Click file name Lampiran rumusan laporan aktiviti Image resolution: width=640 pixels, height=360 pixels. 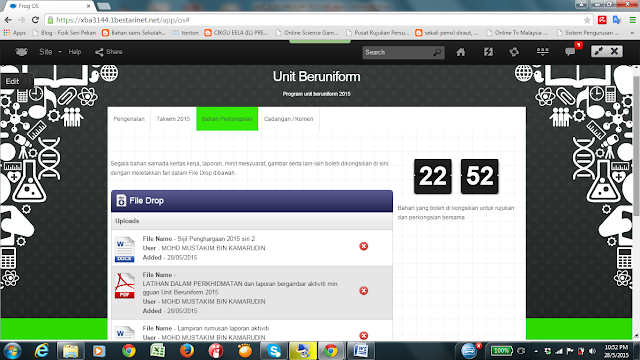[x=223, y=328]
